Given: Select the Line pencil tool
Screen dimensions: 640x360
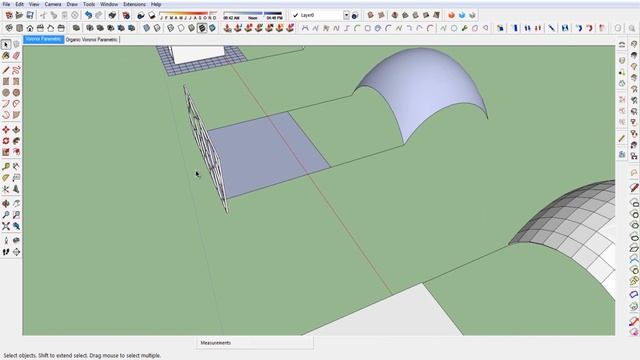Looking at the screenshot, I should 6,70.
